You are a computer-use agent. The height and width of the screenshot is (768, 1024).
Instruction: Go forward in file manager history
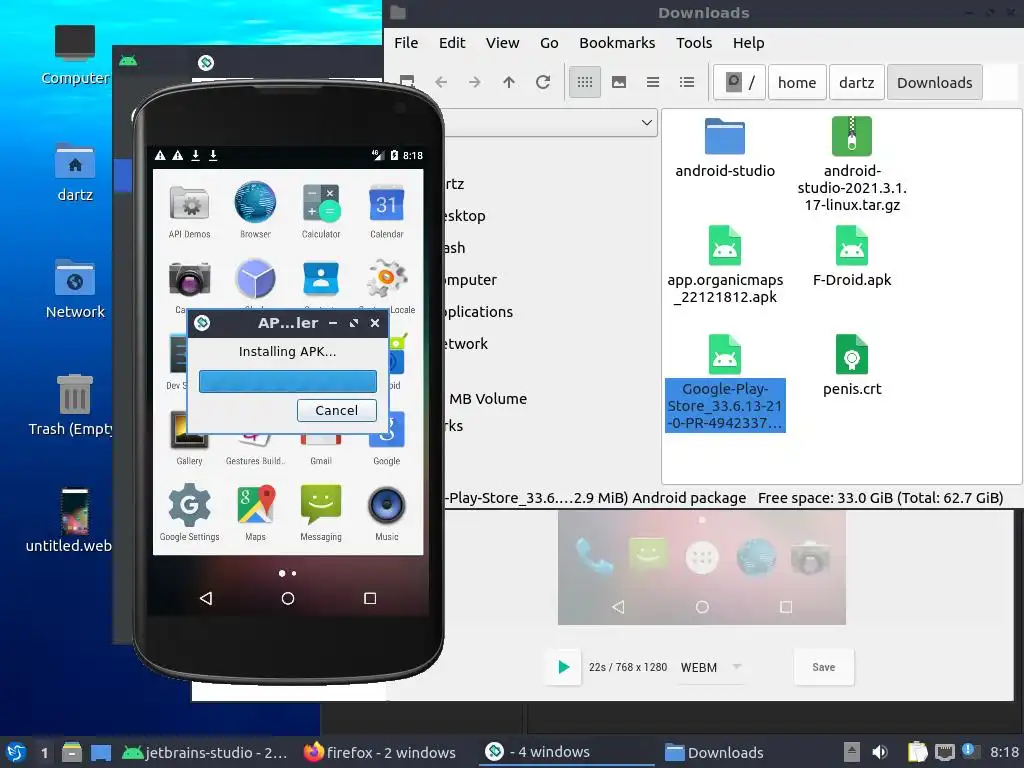point(475,82)
